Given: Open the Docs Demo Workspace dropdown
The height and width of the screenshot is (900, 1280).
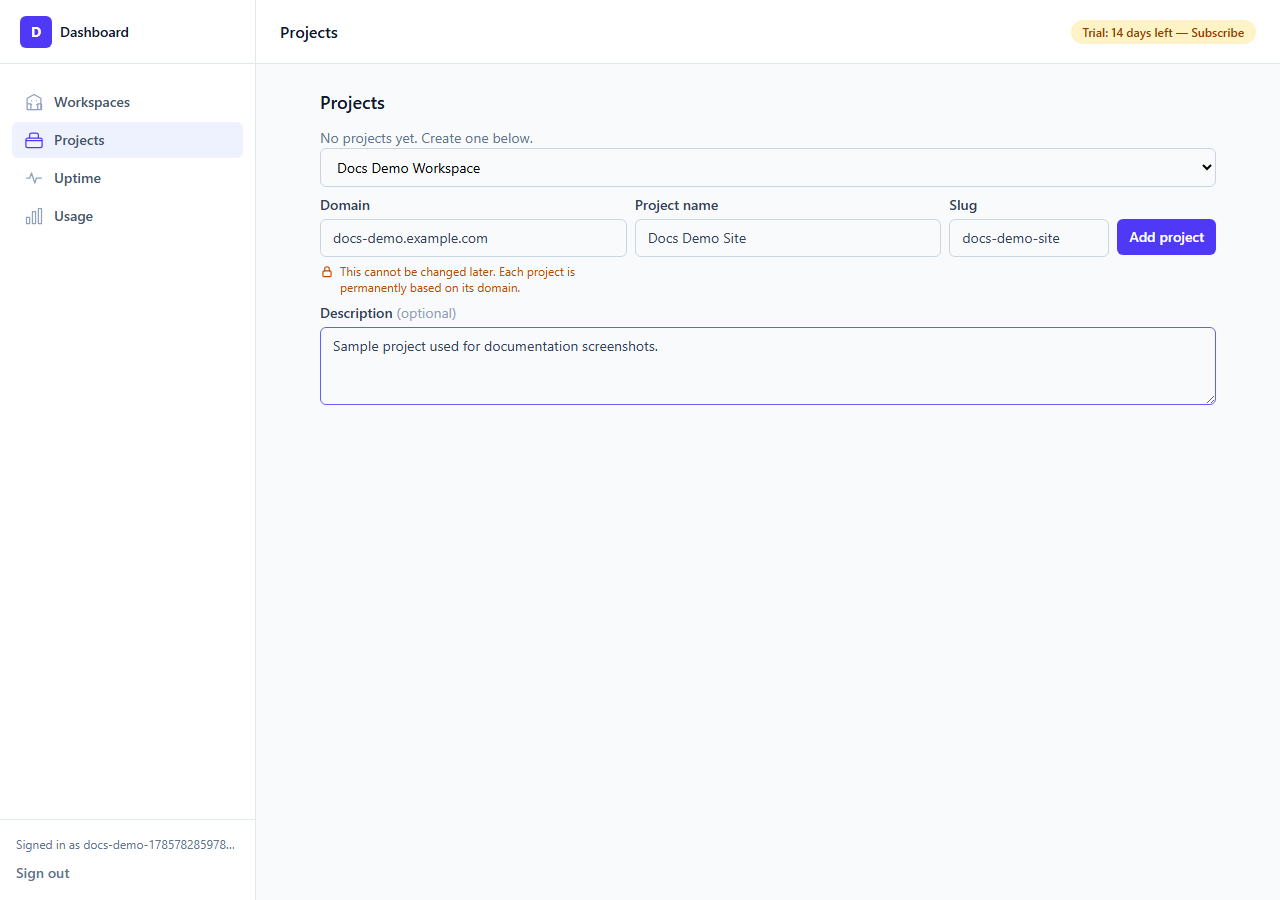Looking at the screenshot, I should click(768, 168).
